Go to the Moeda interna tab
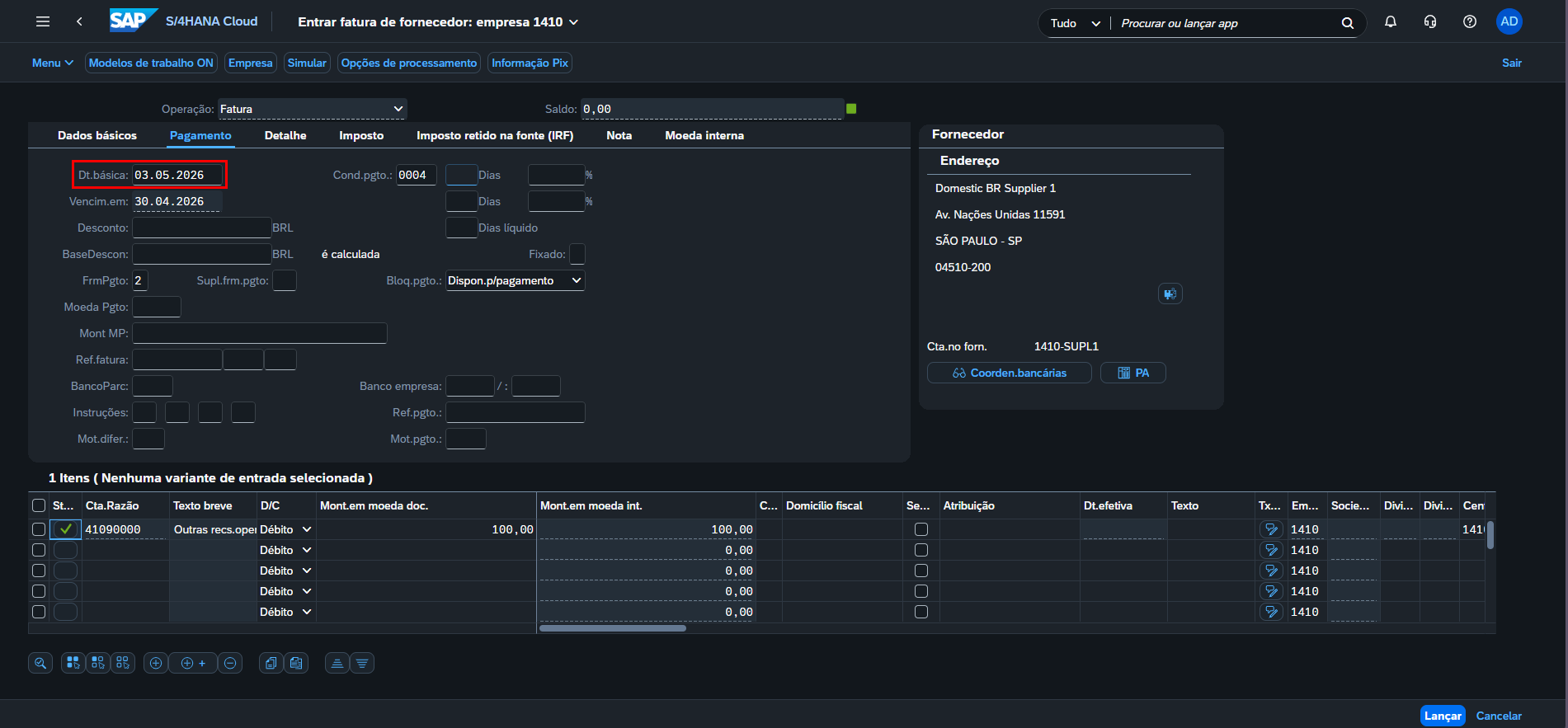The image size is (1568, 728). (x=704, y=135)
